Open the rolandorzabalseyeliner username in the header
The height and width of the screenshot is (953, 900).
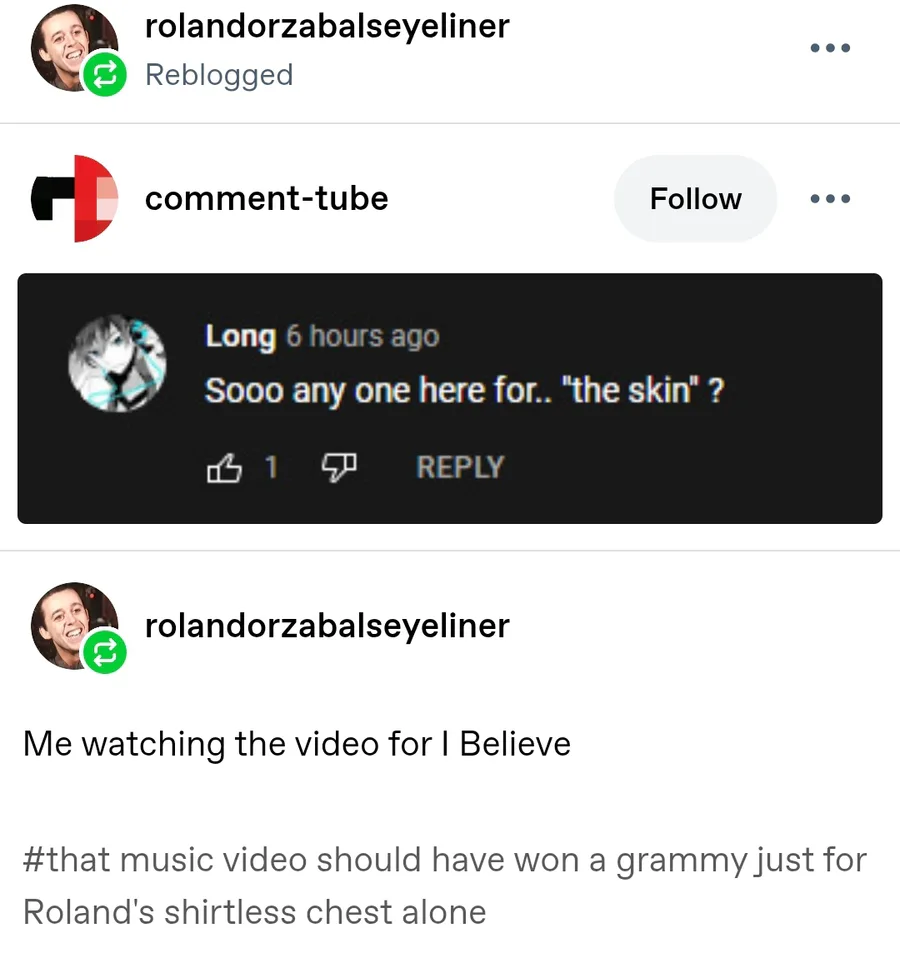point(327,26)
